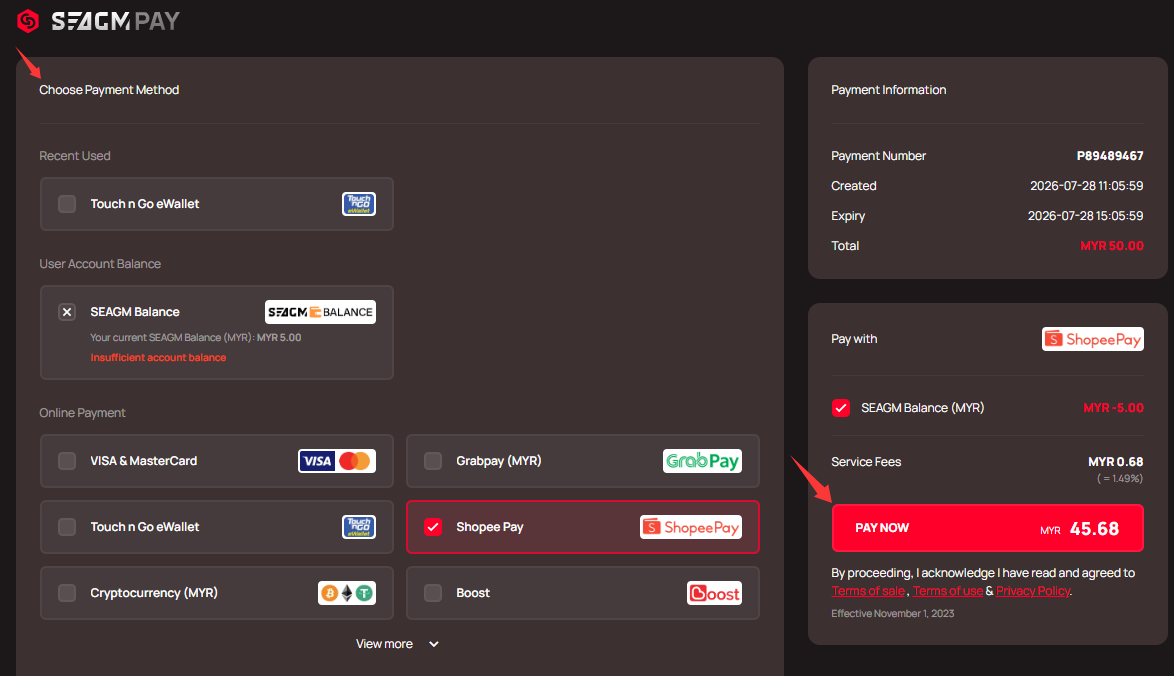The height and width of the screenshot is (676, 1174).
Task: Open the Privacy Policy link
Action: [x=1033, y=591]
